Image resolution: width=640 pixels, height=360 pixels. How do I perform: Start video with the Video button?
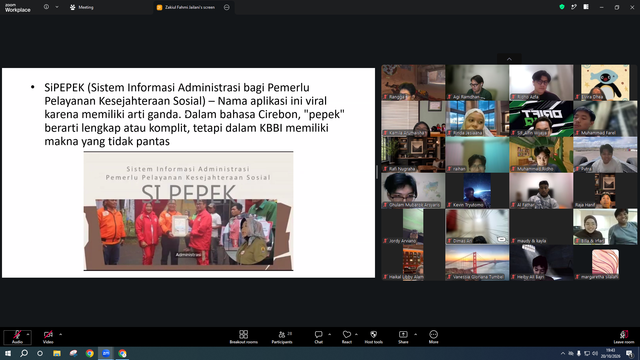[x=48, y=337]
